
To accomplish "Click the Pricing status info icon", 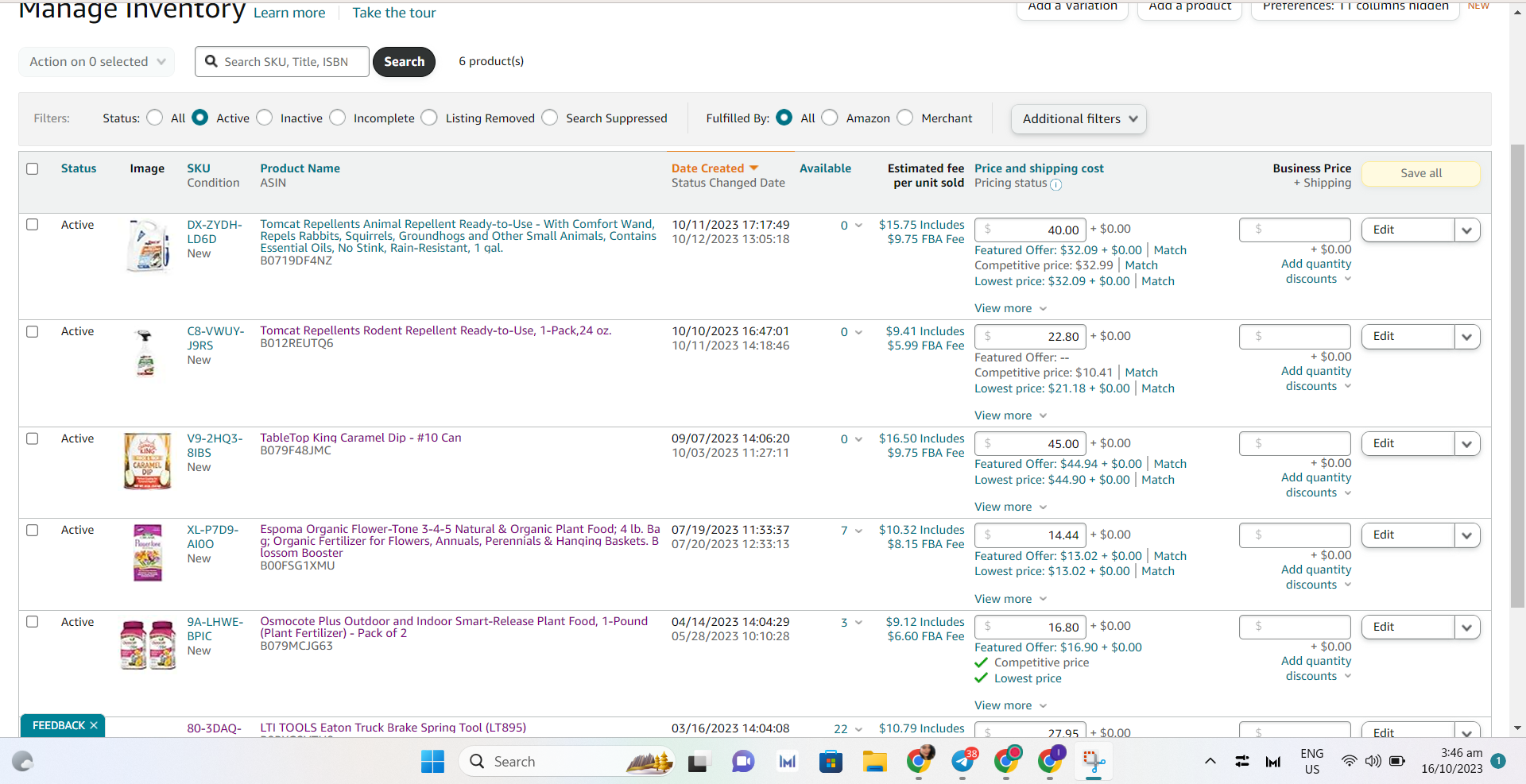I will click(x=1055, y=184).
